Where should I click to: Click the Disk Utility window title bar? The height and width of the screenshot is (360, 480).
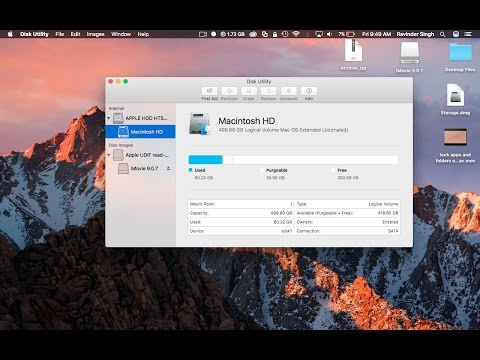tap(259, 81)
